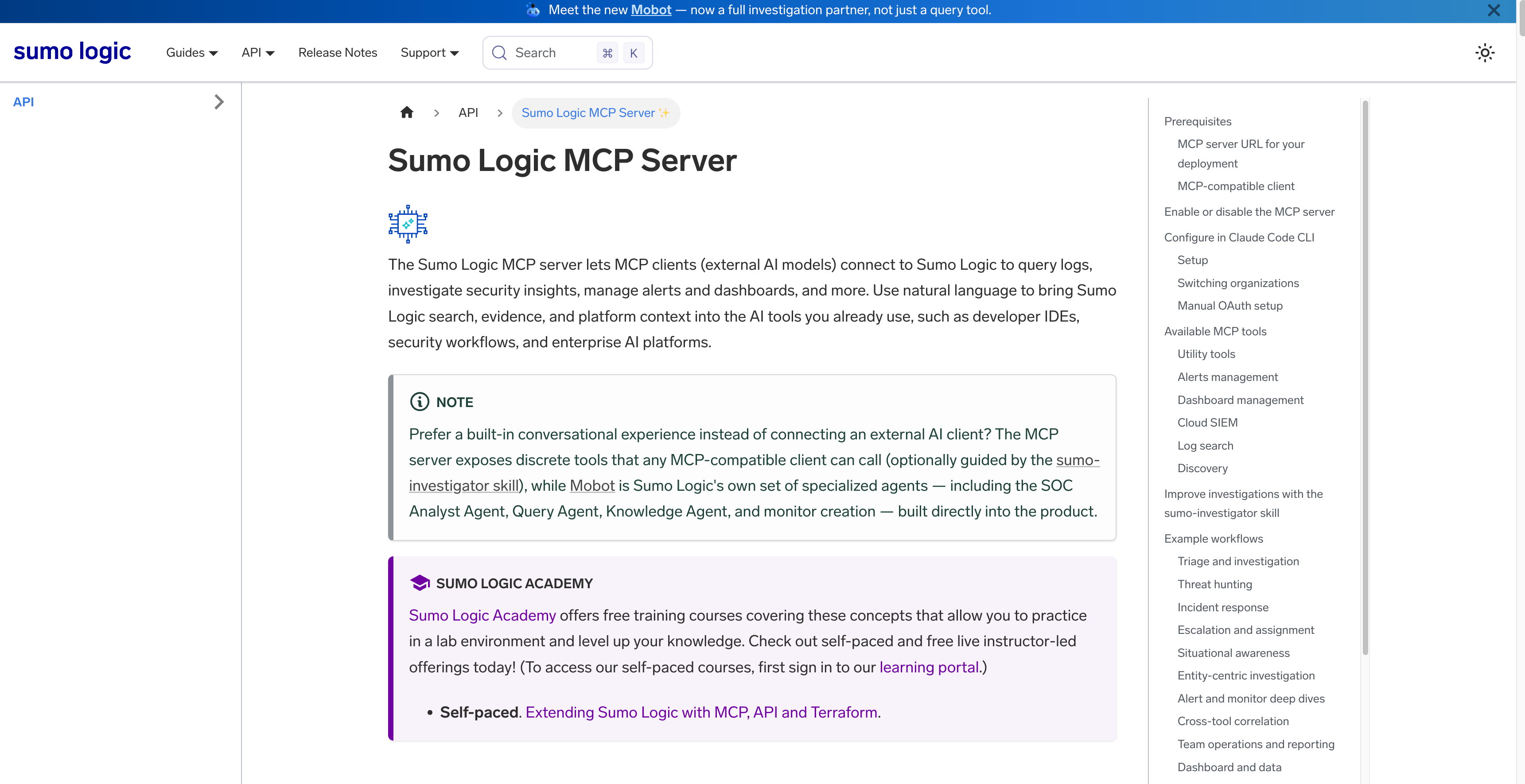Jump to Alerts management section
Viewport: 1525px width, 784px height.
tap(1228, 377)
